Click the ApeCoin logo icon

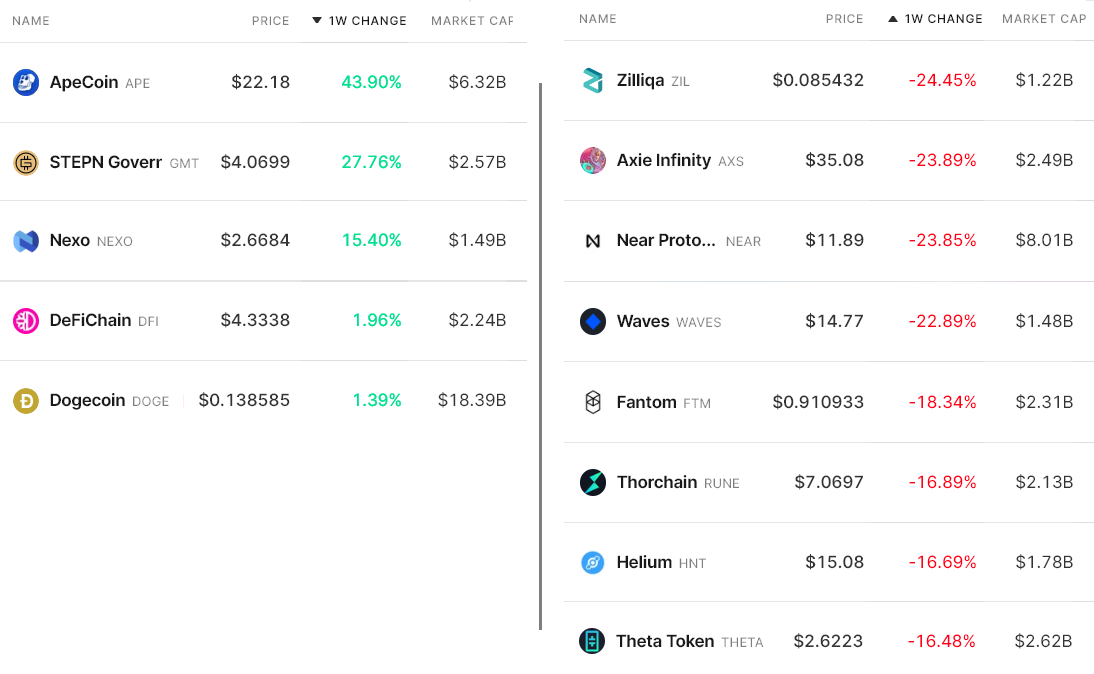pyautogui.click(x=26, y=82)
